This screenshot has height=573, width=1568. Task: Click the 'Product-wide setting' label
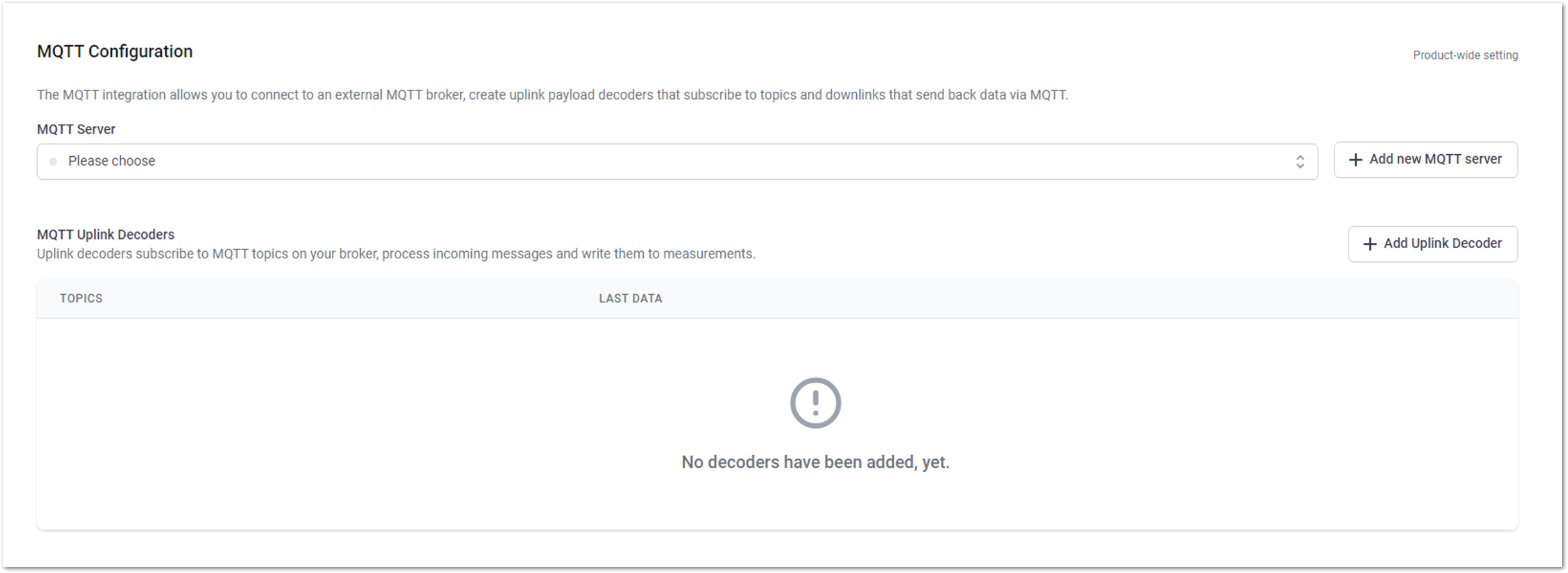tap(1465, 55)
